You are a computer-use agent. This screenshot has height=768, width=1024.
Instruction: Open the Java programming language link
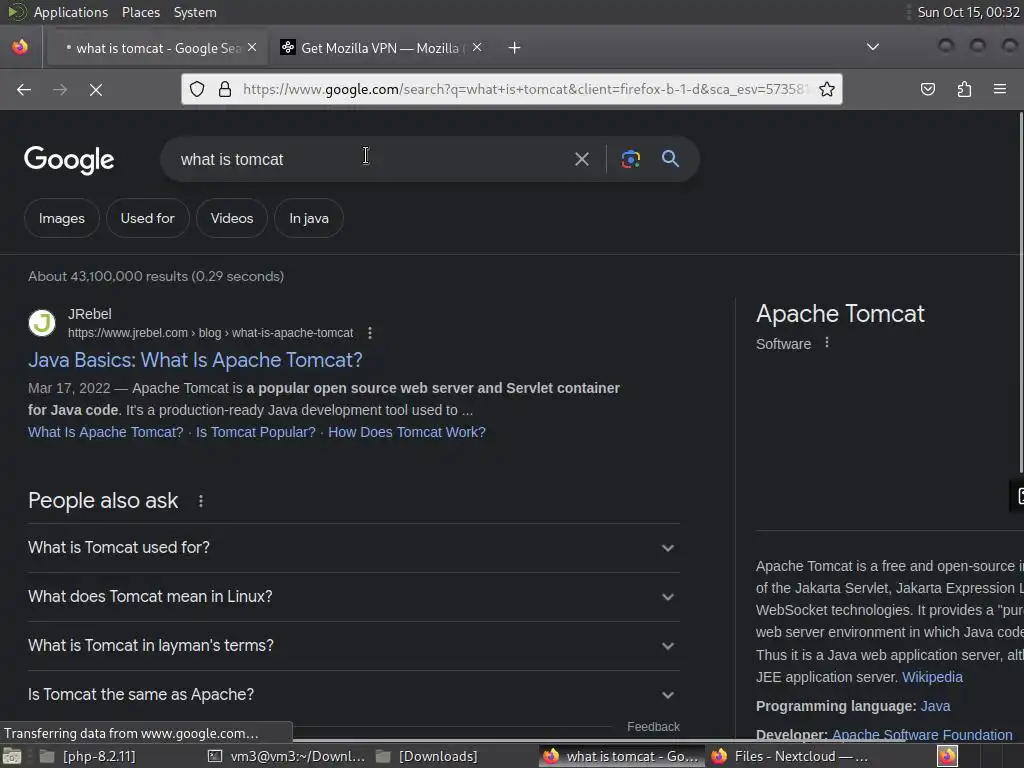935,707
